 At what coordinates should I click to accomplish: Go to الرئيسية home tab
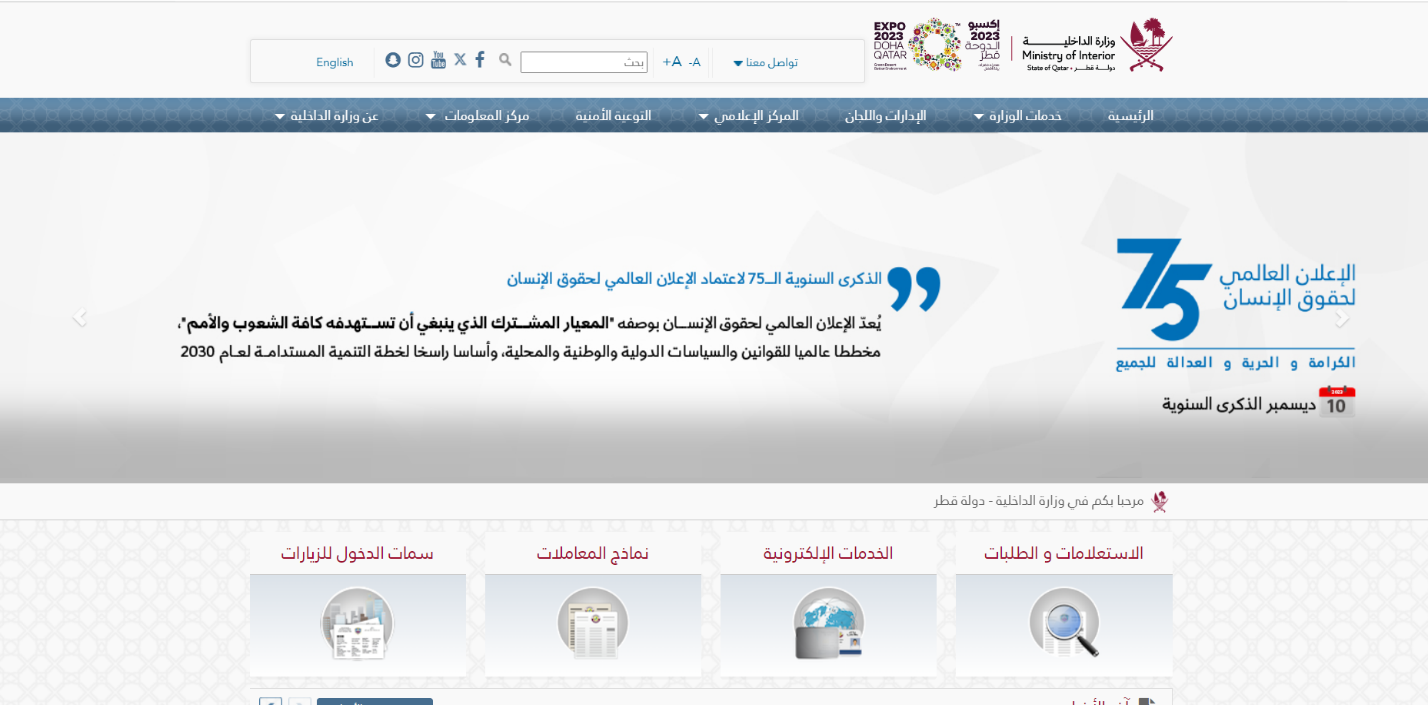tap(1130, 116)
